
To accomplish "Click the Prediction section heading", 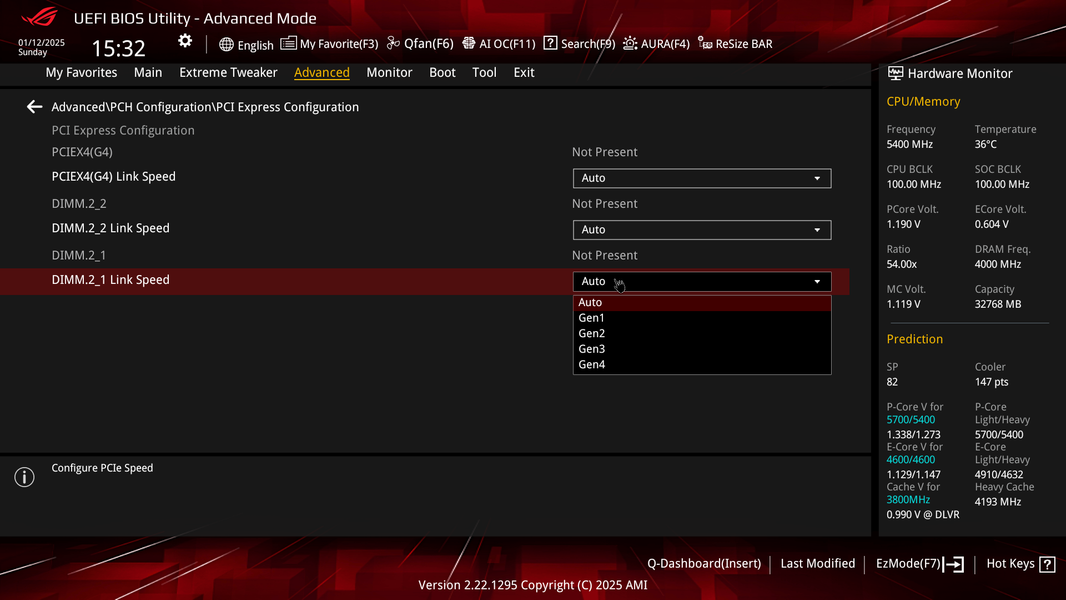I will pos(914,339).
